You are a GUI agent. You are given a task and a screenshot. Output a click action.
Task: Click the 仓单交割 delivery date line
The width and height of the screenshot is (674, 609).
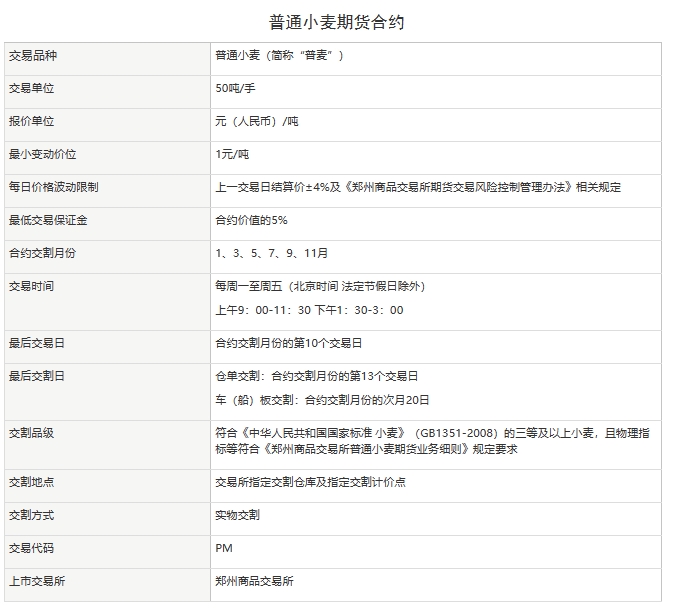(316, 376)
